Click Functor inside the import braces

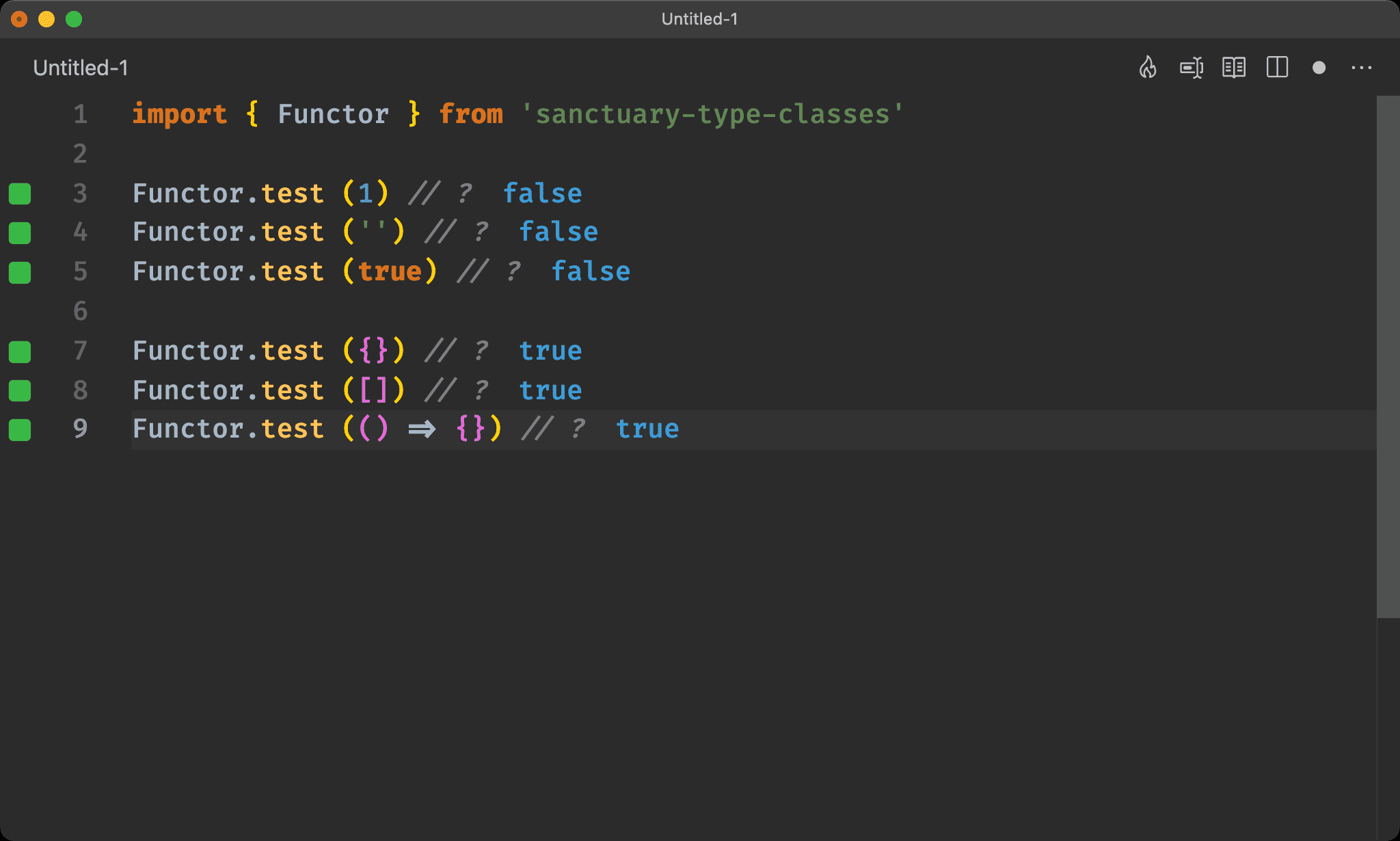[x=334, y=114]
